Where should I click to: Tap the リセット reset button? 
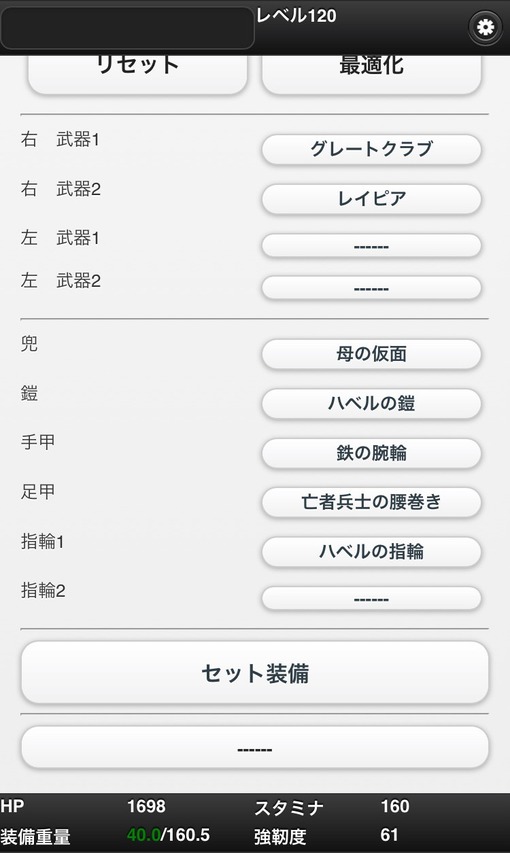coord(138,73)
